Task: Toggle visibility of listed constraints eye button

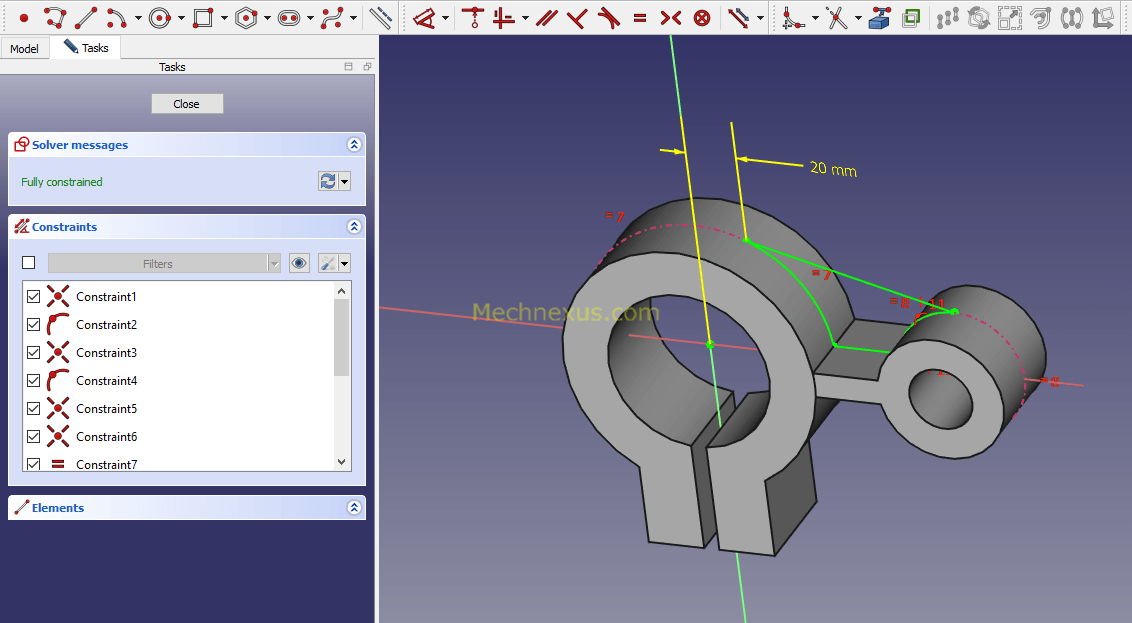Action: pyautogui.click(x=299, y=263)
